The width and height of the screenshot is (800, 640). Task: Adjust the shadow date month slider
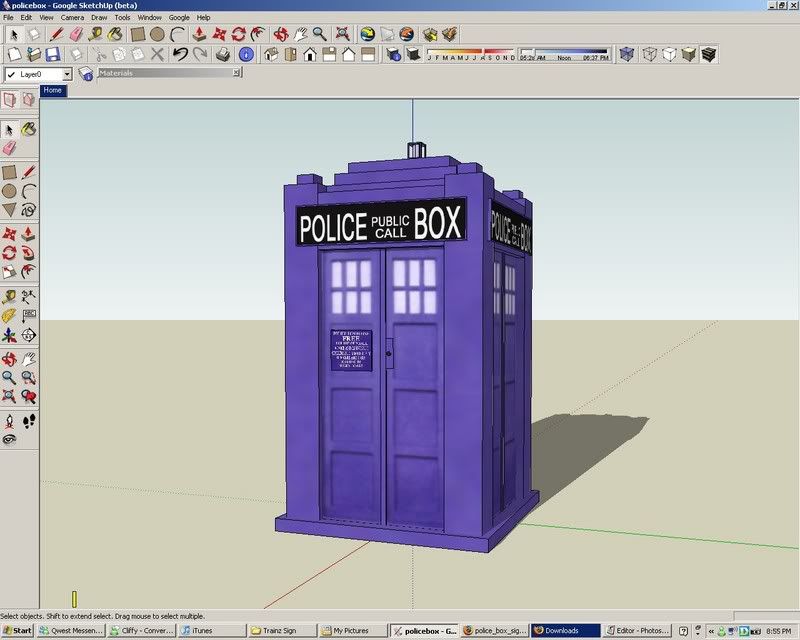coord(471,54)
